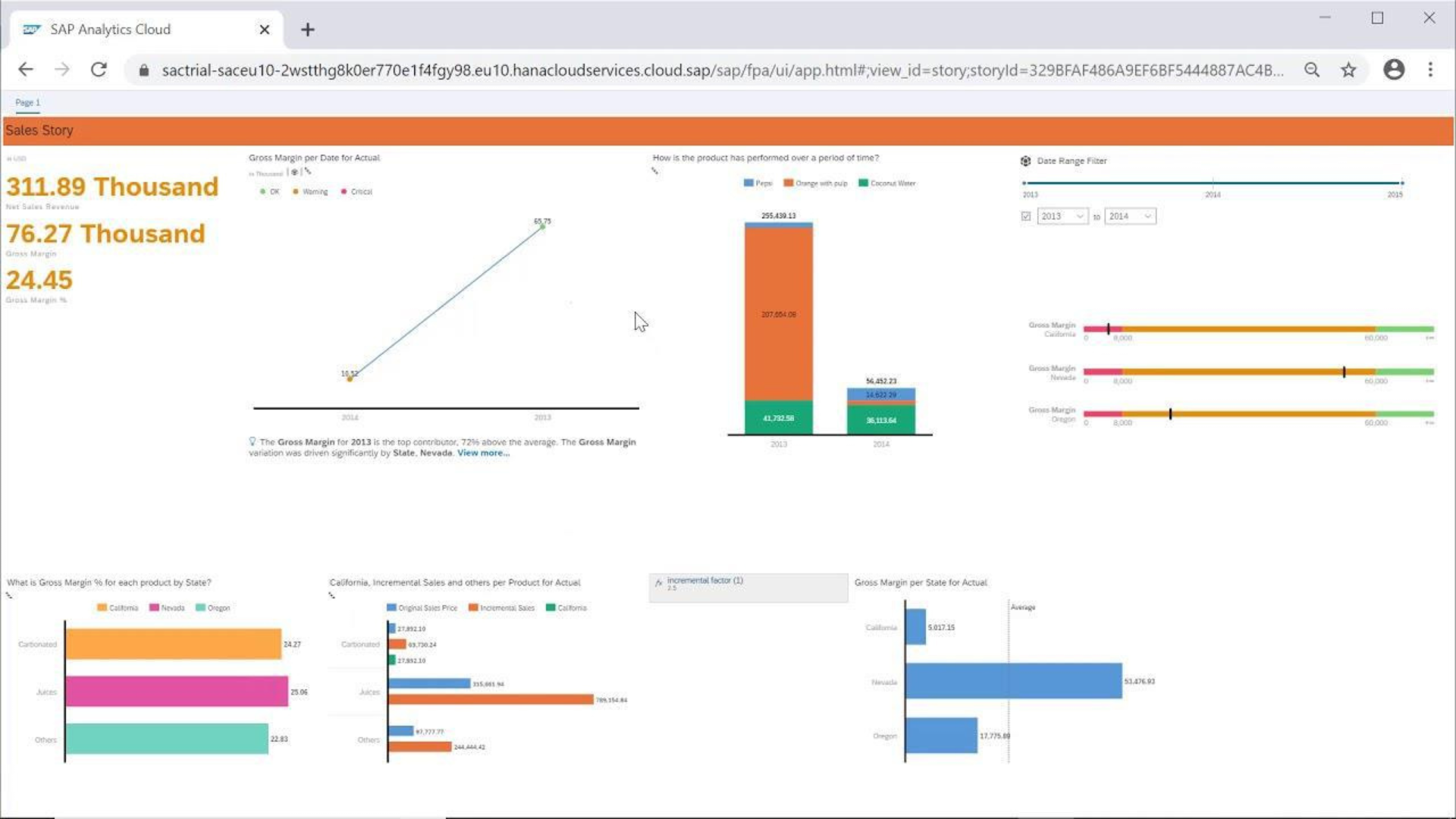Screen dimensions: 1456x819
Task: Click the browser forward arrow
Action: click(x=62, y=70)
